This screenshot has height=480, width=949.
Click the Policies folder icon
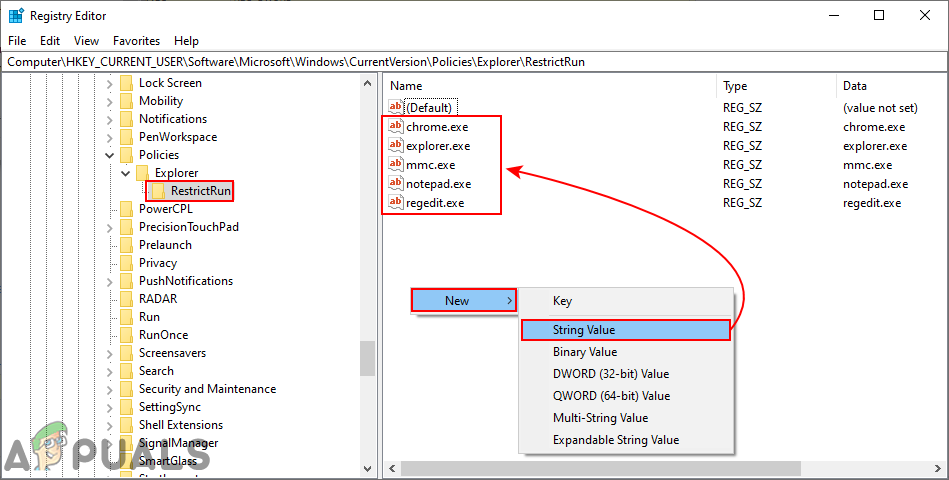(x=126, y=155)
